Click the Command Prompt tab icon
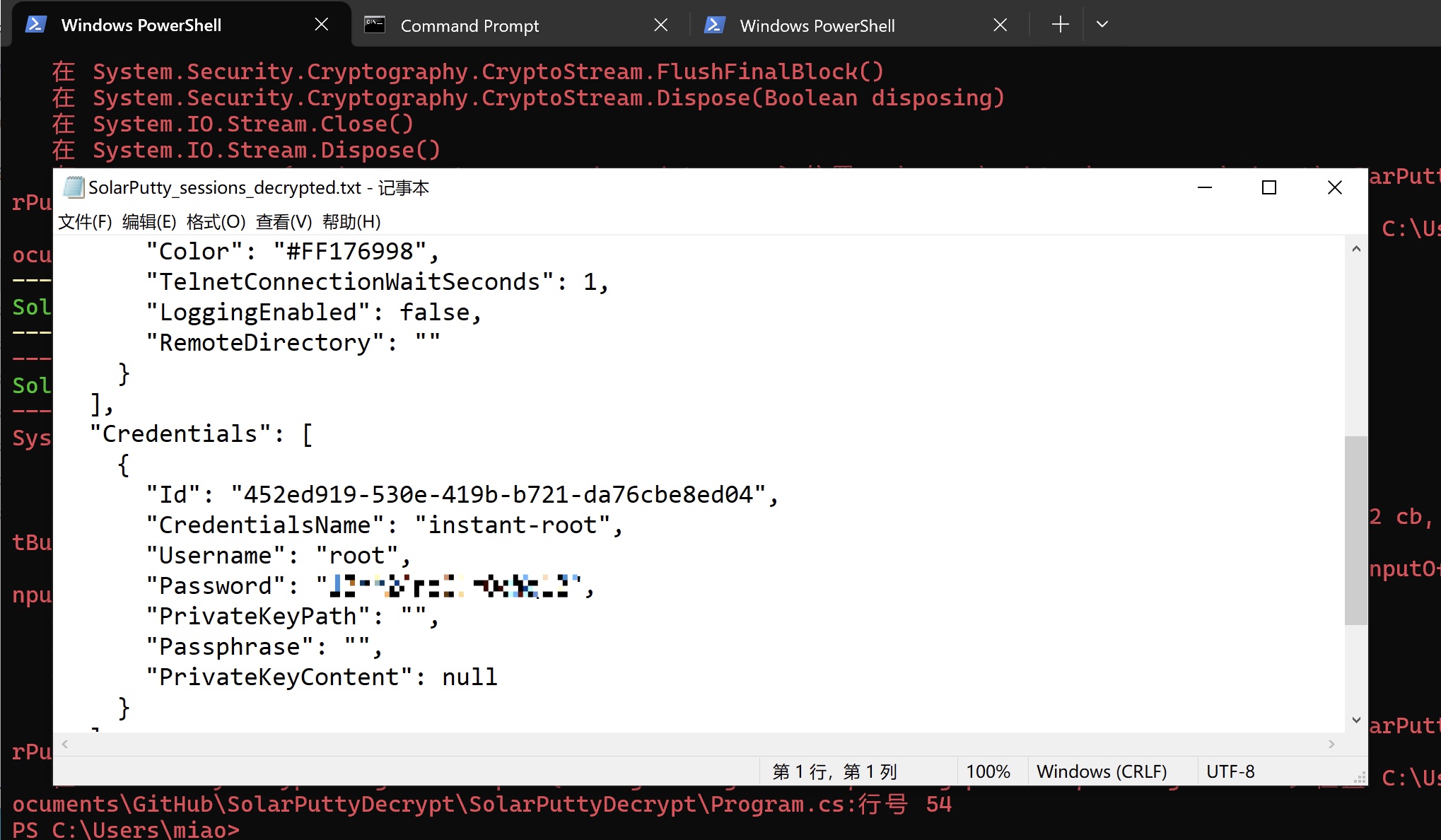This screenshot has height=840, width=1441. [374, 25]
